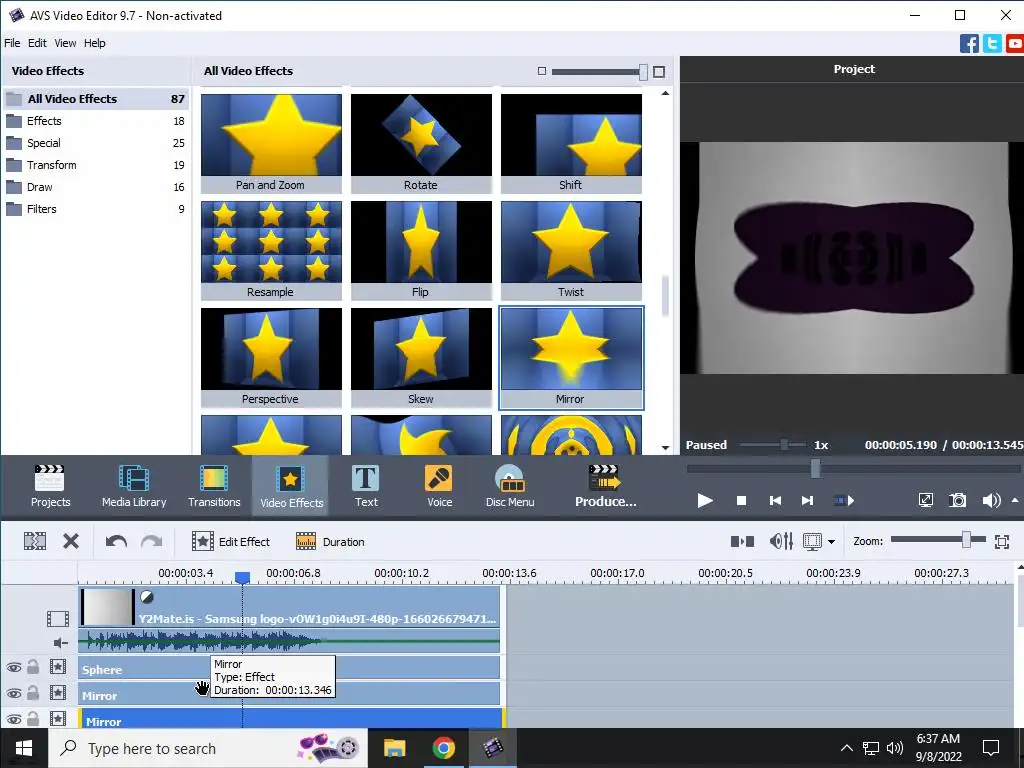Mute the preview volume speaker
The image size is (1024, 768).
click(x=990, y=501)
